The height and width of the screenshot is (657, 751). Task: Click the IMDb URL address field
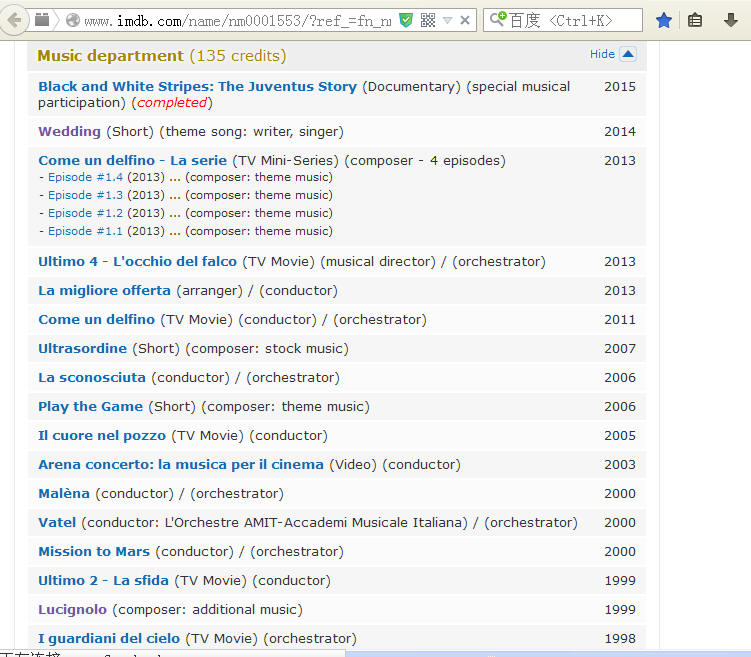238,21
